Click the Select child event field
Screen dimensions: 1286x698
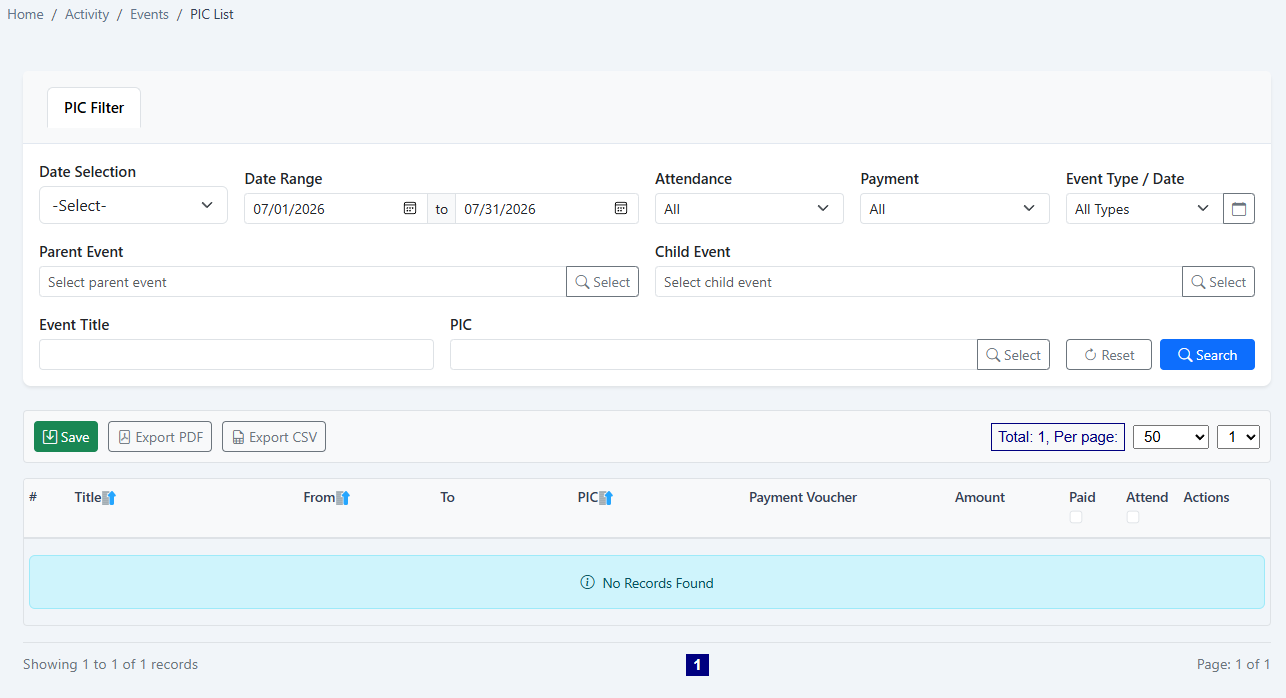pyautogui.click(x=918, y=282)
